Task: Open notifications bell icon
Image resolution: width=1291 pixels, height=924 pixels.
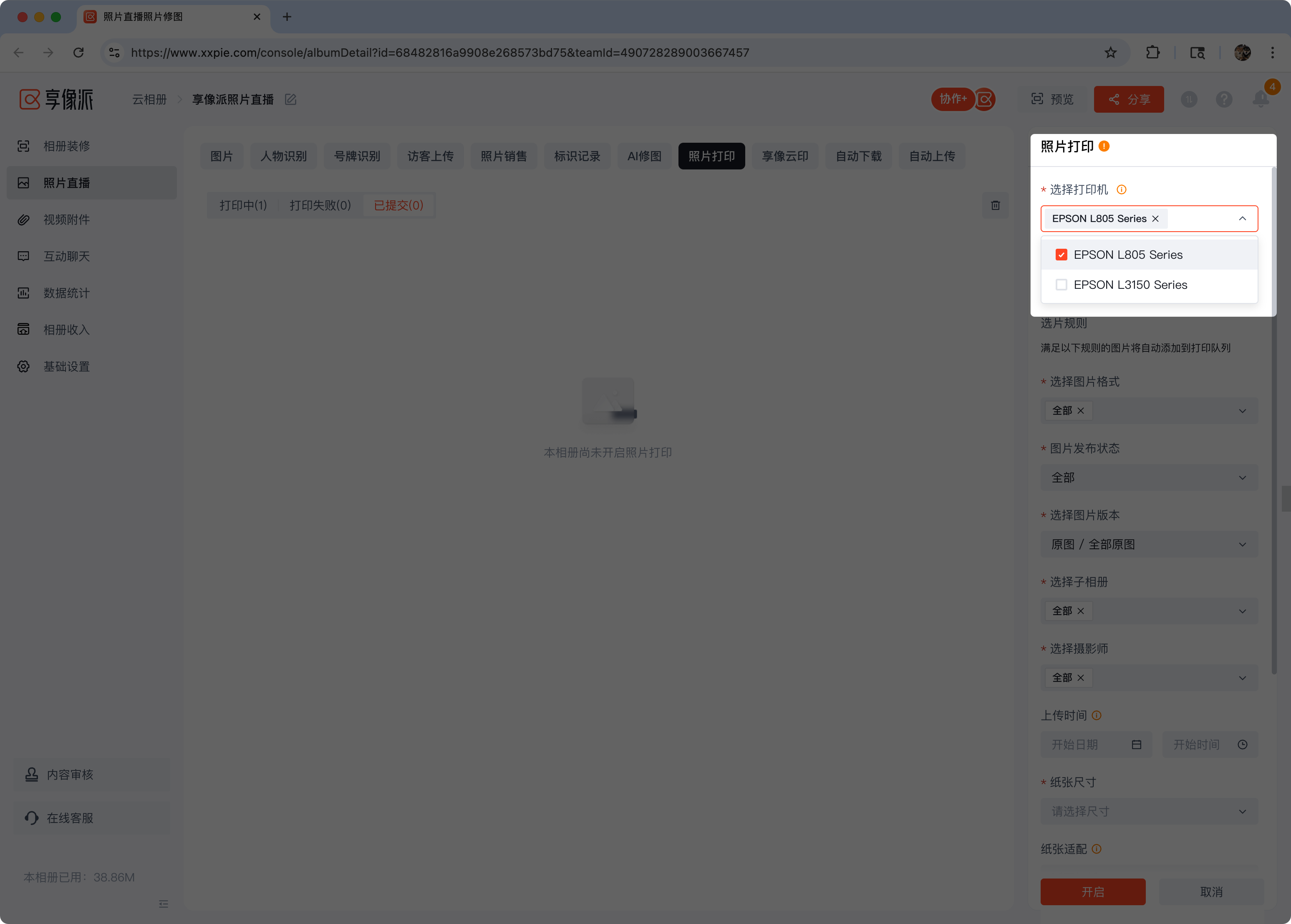Action: point(1261,99)
